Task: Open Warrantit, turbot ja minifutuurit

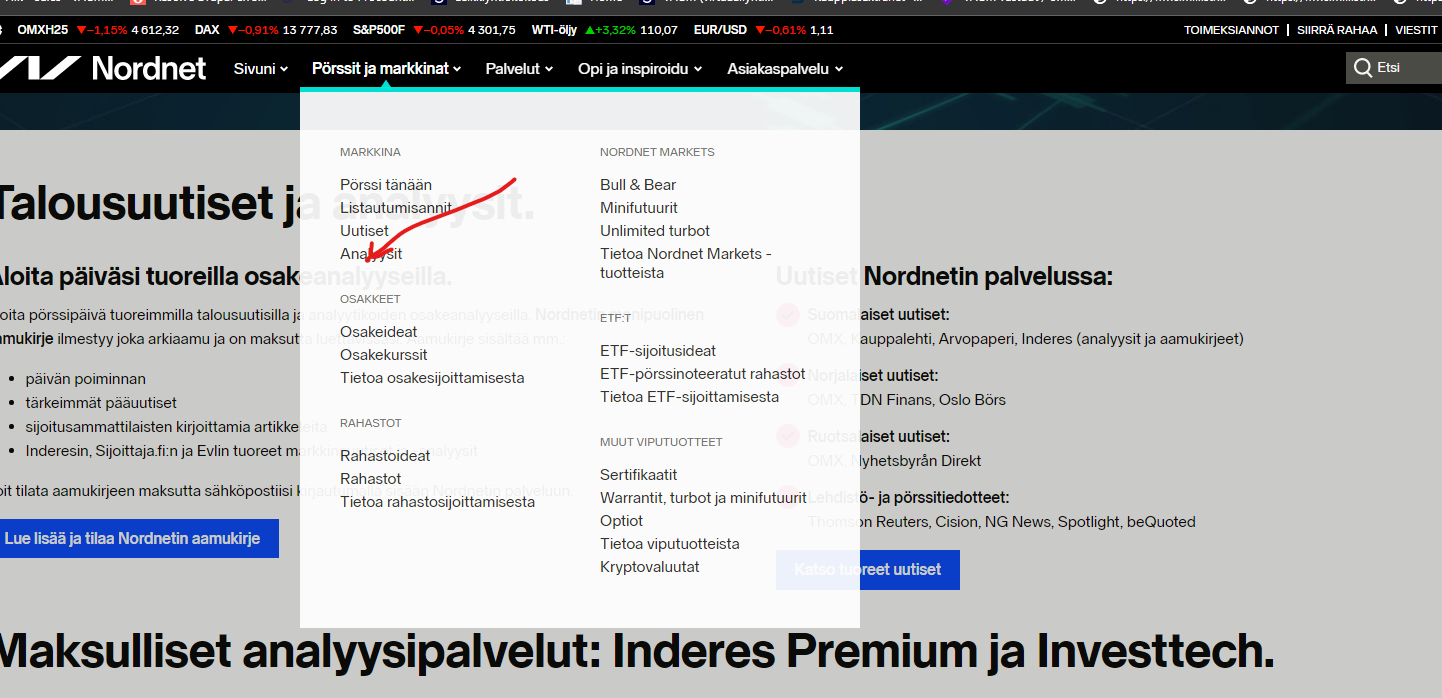Action: point(703,498)
